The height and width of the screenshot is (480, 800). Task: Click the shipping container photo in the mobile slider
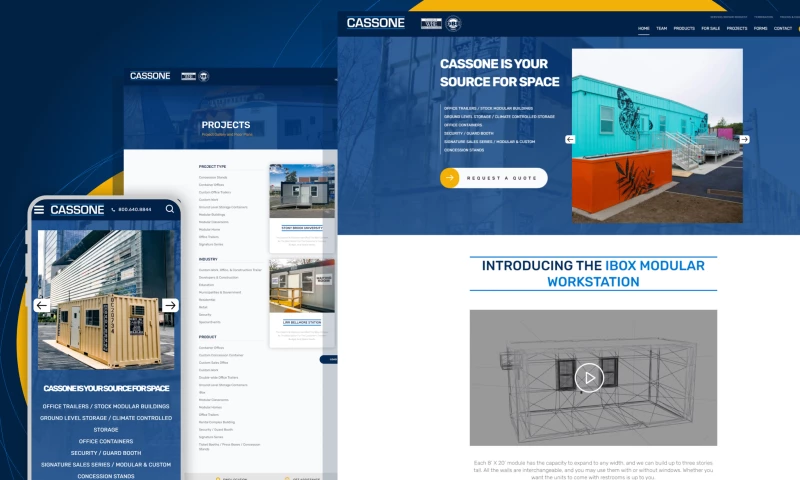(x=106, y=300)
